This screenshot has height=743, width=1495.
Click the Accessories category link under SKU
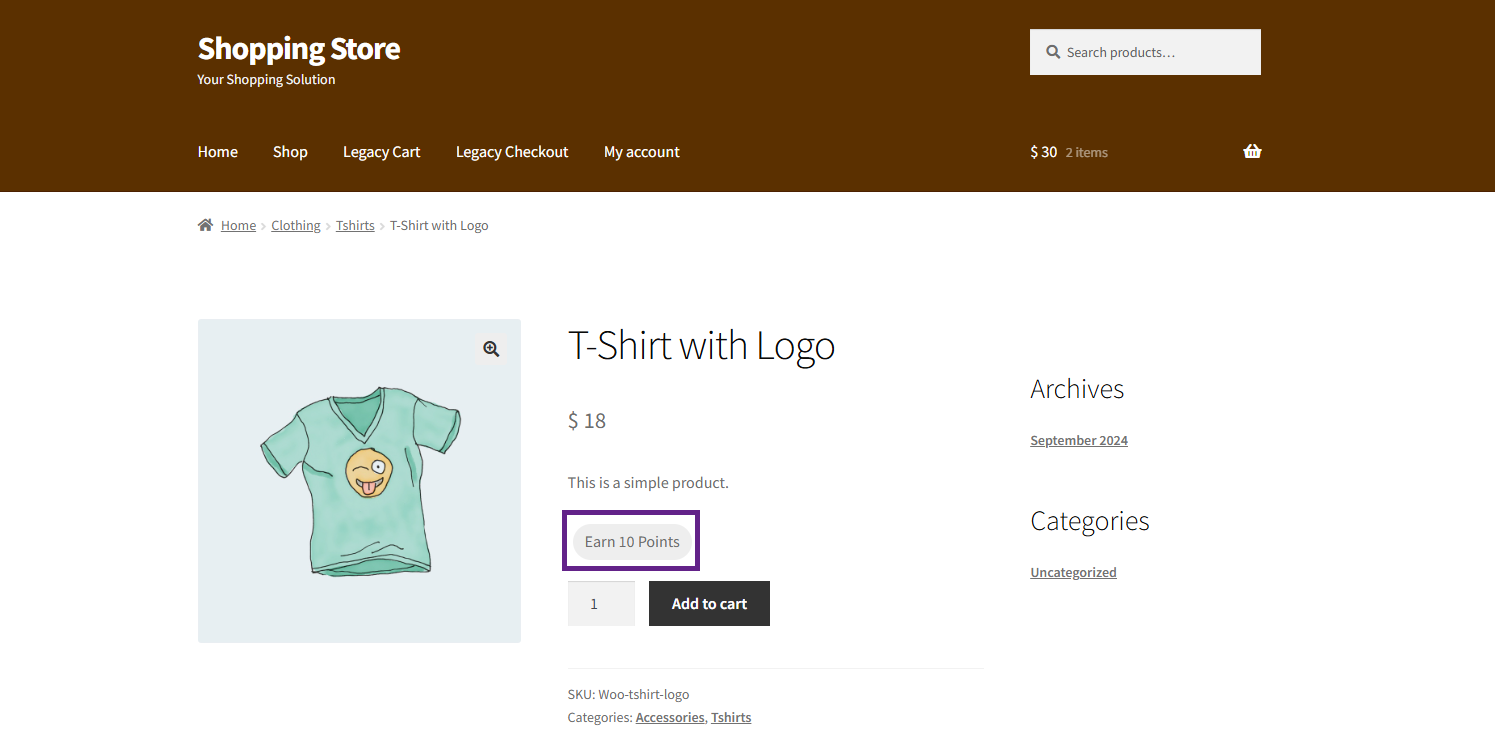pyautogui.click(x=669, y=718)
